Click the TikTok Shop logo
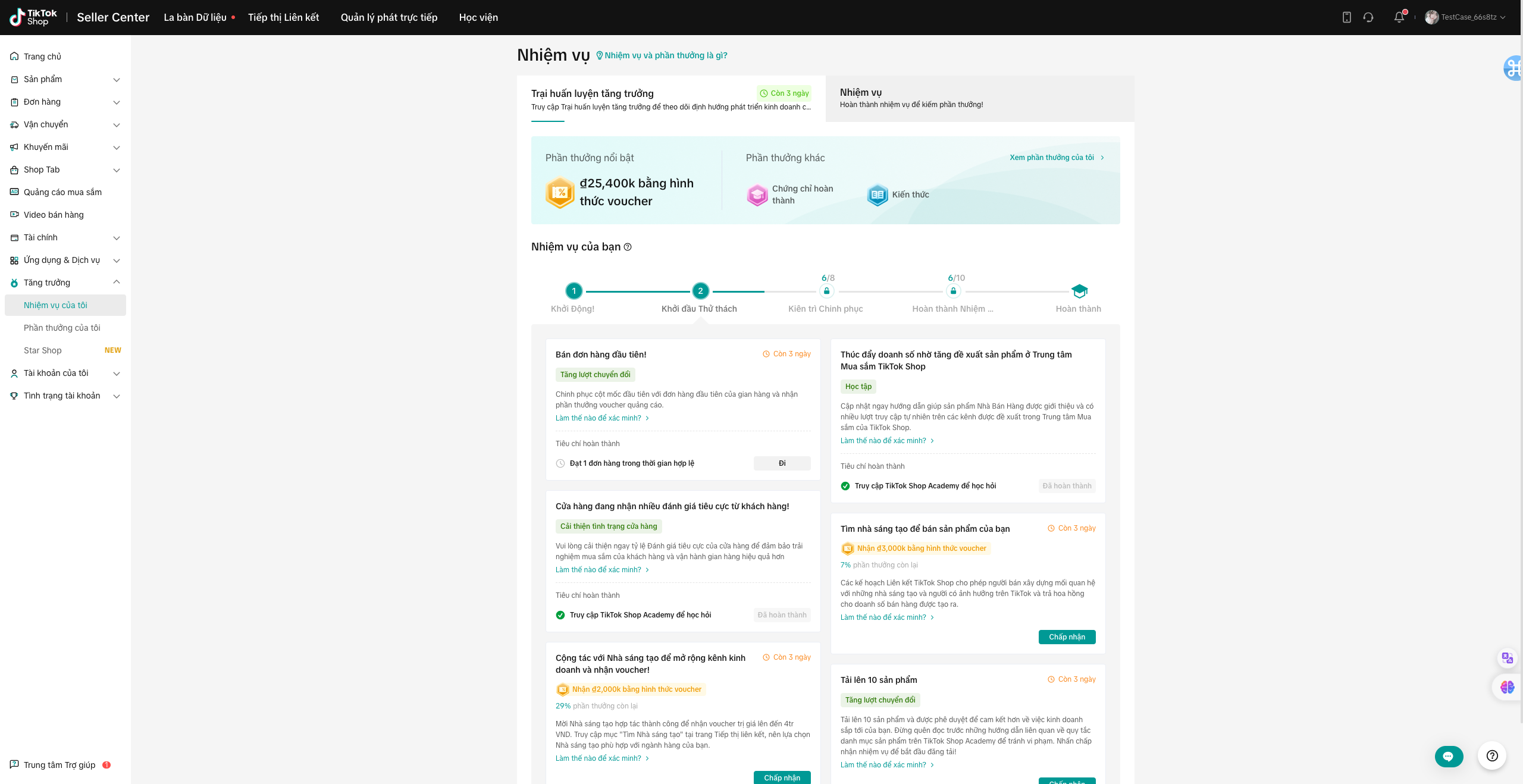 (33, 17)
